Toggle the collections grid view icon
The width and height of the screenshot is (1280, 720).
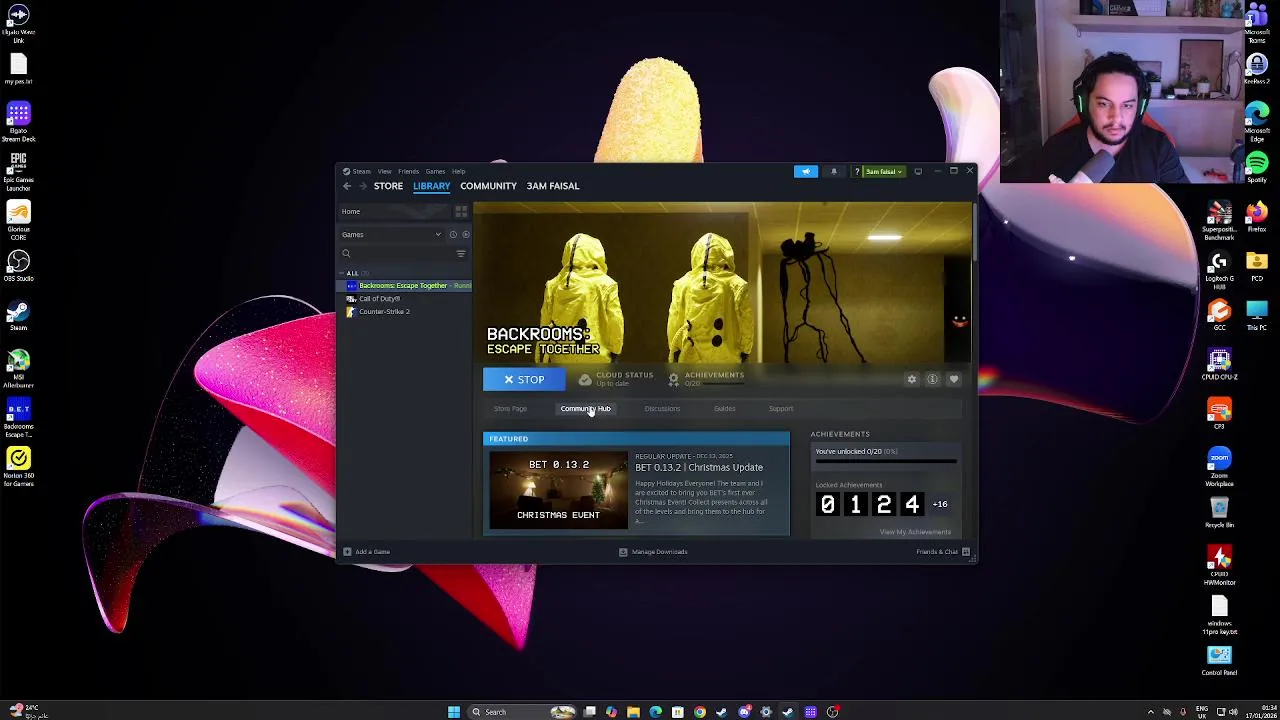click(x=461, y=211)
